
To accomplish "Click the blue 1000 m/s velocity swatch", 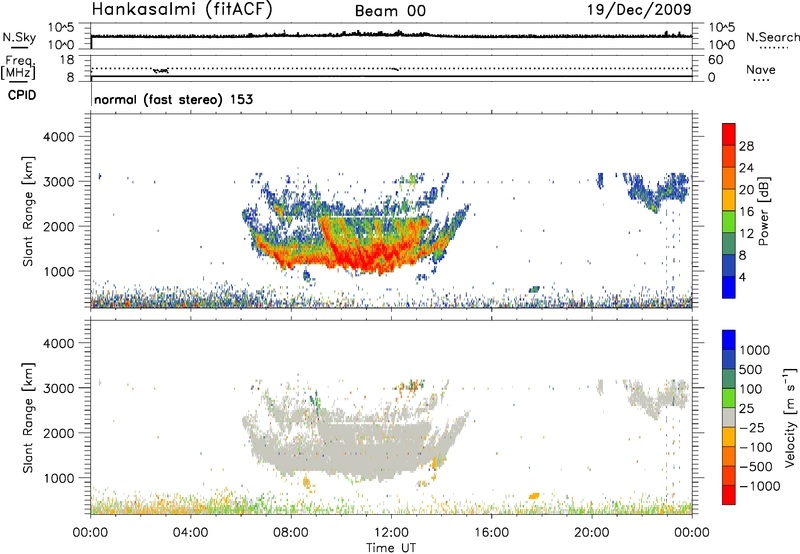I will [729, 340].
